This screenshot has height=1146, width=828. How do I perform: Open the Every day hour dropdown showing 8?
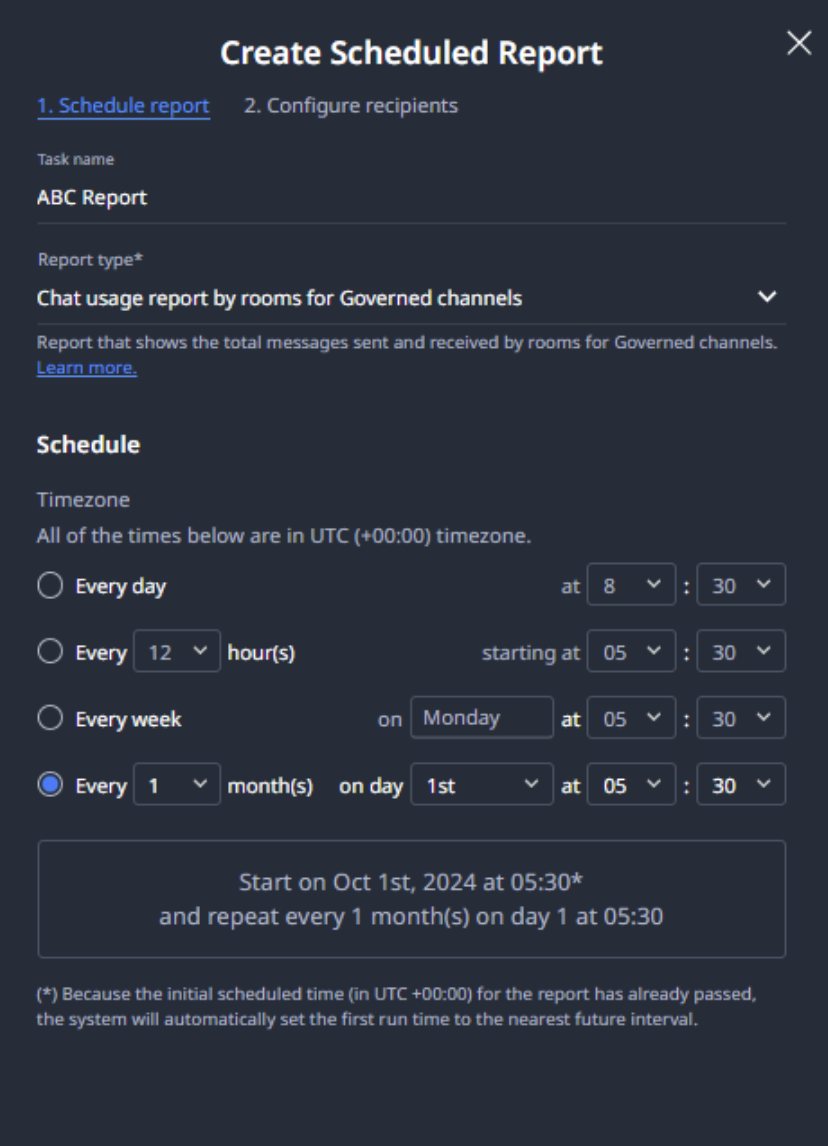pos(631,585)
